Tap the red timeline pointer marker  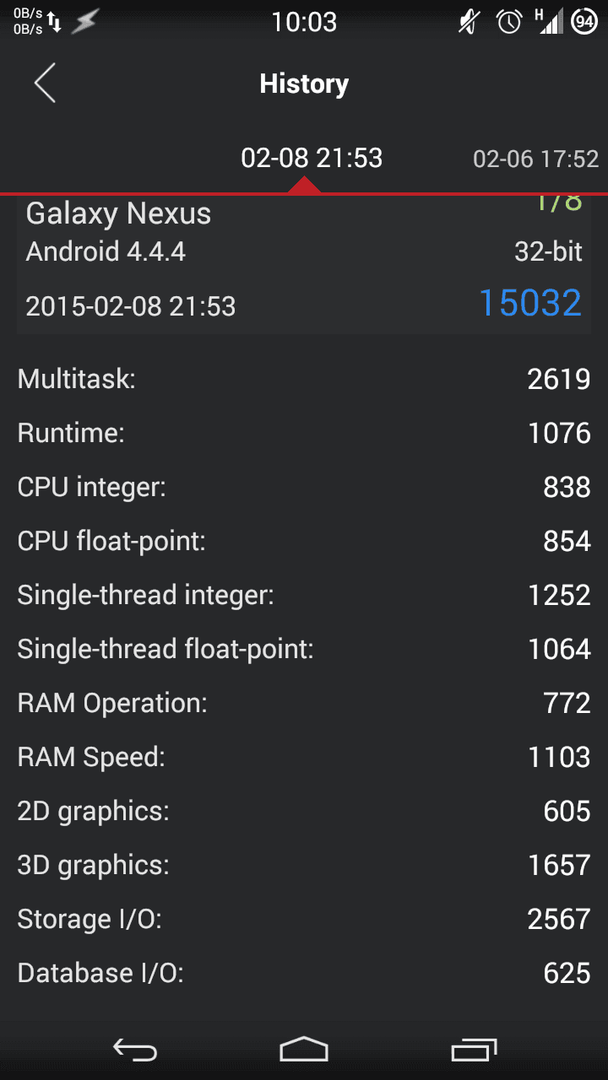tap(304, 186)
